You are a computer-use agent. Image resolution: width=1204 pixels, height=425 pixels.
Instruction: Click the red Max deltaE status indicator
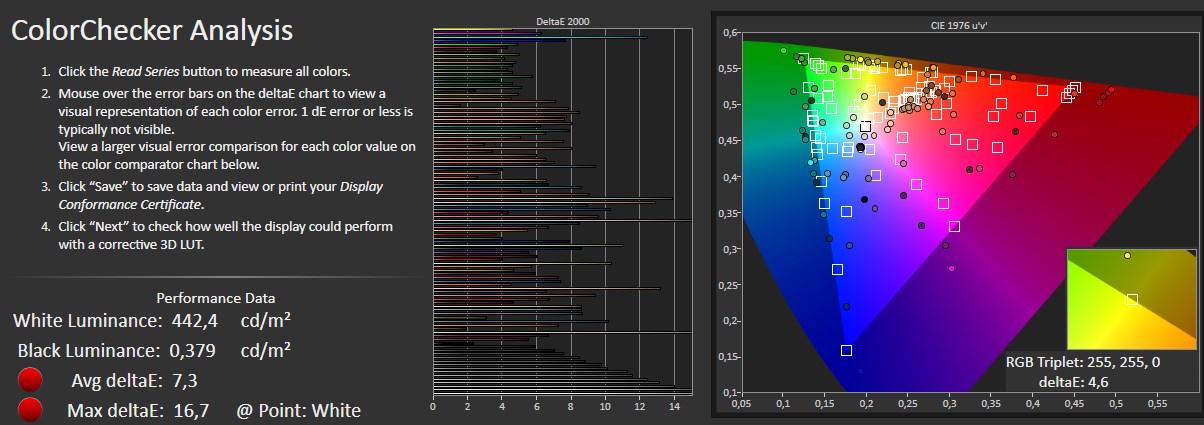pyautogui.click(x=32, y=410)
